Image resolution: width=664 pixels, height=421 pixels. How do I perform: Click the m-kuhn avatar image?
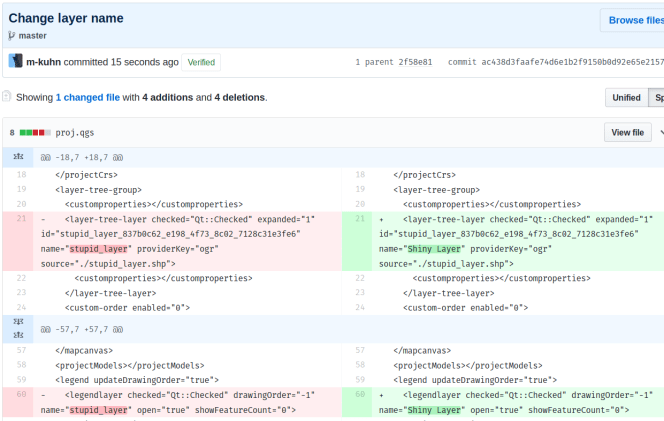(16, 61)
